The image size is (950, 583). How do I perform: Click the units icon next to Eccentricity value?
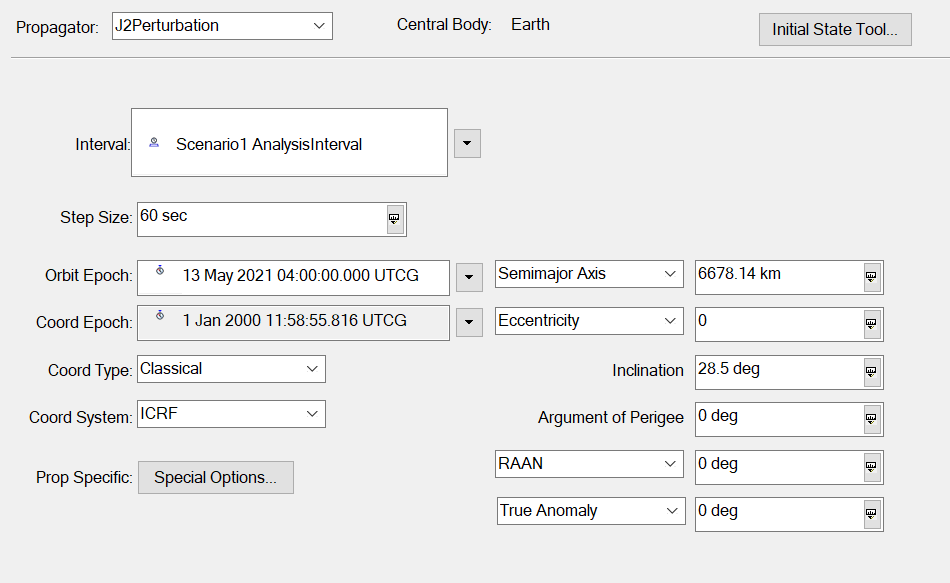pos(869,324)
